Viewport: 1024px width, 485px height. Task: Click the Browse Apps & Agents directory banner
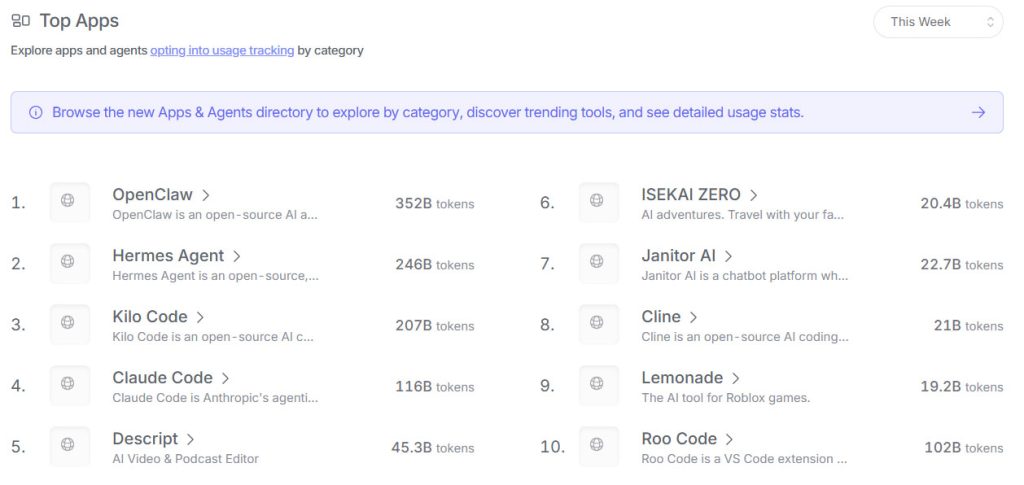click(x=427, y=113)
